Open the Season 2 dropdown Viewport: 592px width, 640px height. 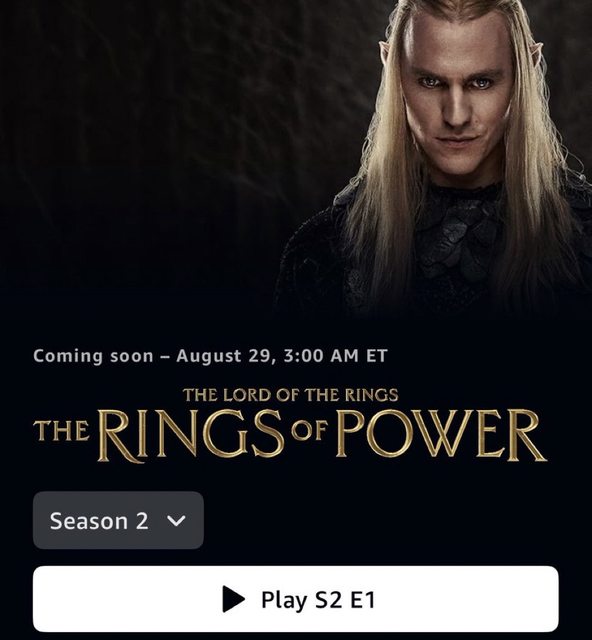coord(118,520)
